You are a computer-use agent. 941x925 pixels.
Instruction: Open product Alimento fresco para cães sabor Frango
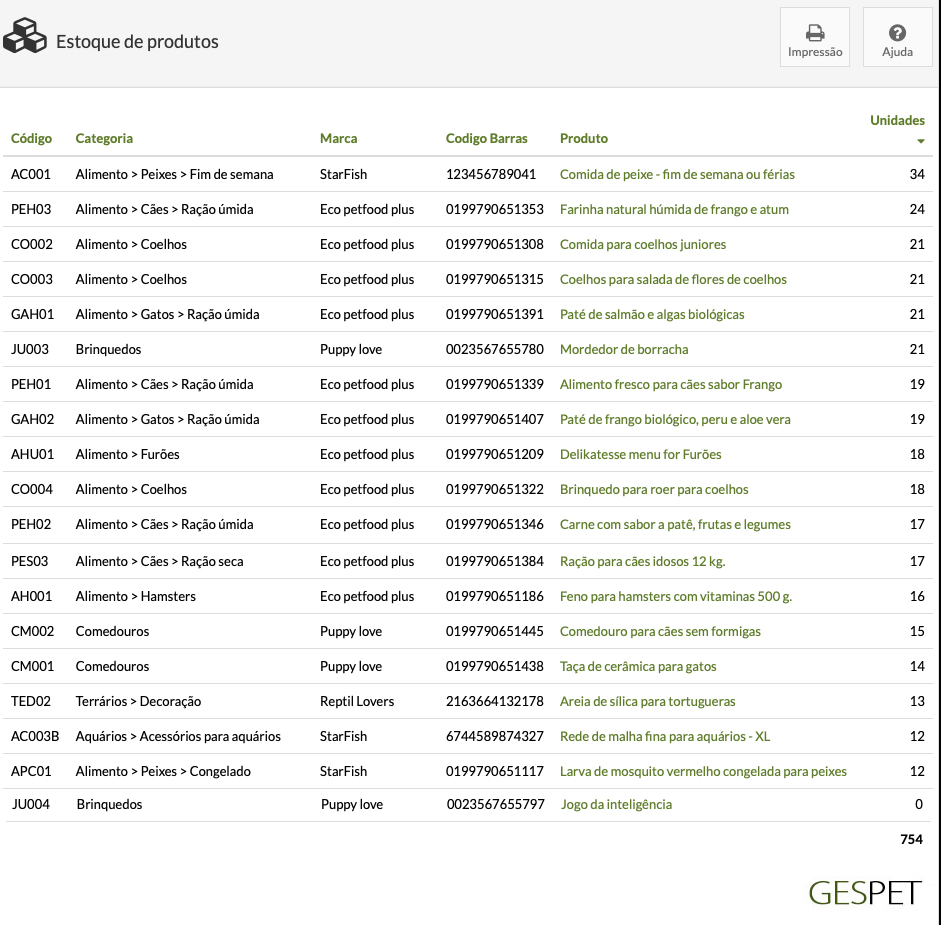pos(671,384)
